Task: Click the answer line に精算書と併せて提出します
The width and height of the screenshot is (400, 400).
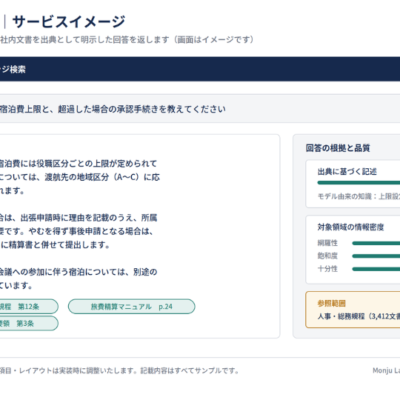Action: [x=55, y=245]
